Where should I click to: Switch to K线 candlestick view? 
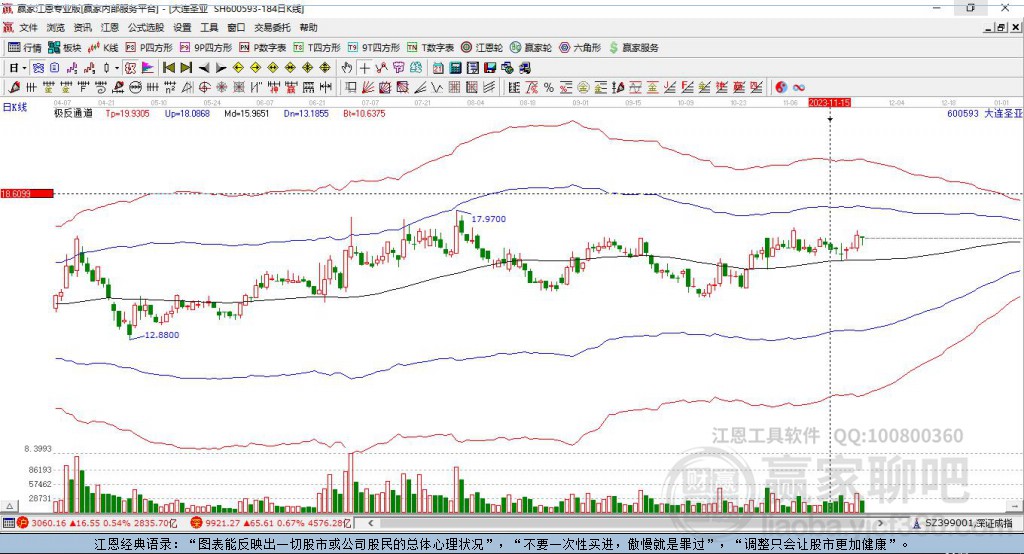click(103, 48)
